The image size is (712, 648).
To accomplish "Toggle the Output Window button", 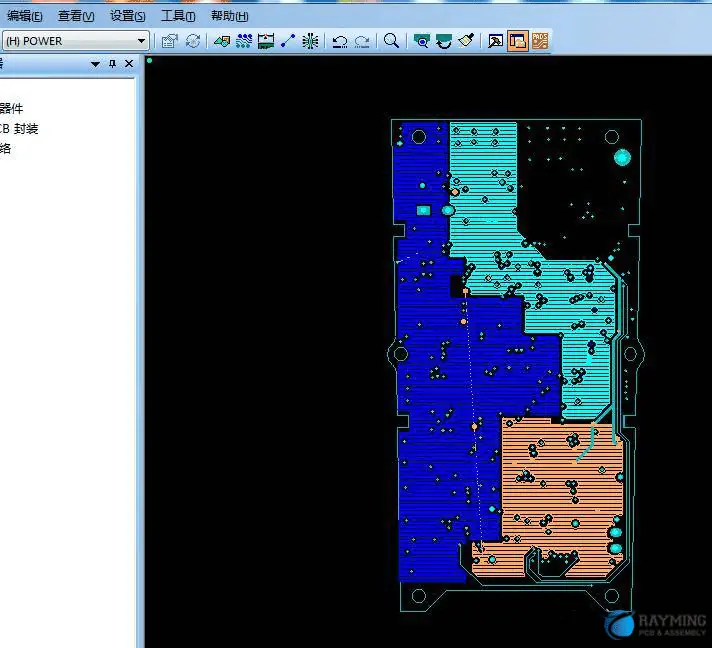I will pos(517,41).
